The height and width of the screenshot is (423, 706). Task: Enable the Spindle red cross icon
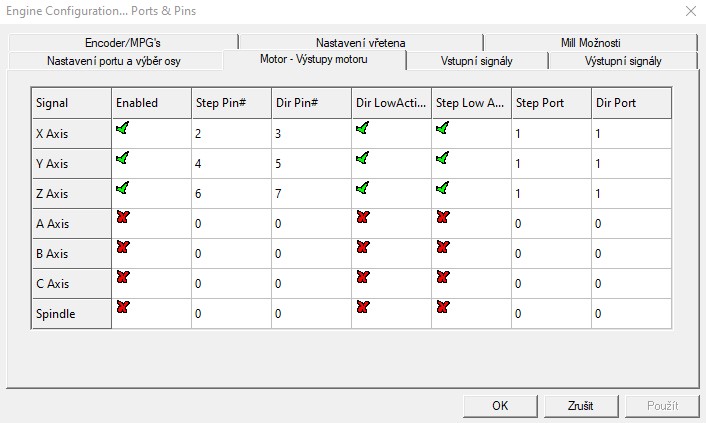pos(123,306)
